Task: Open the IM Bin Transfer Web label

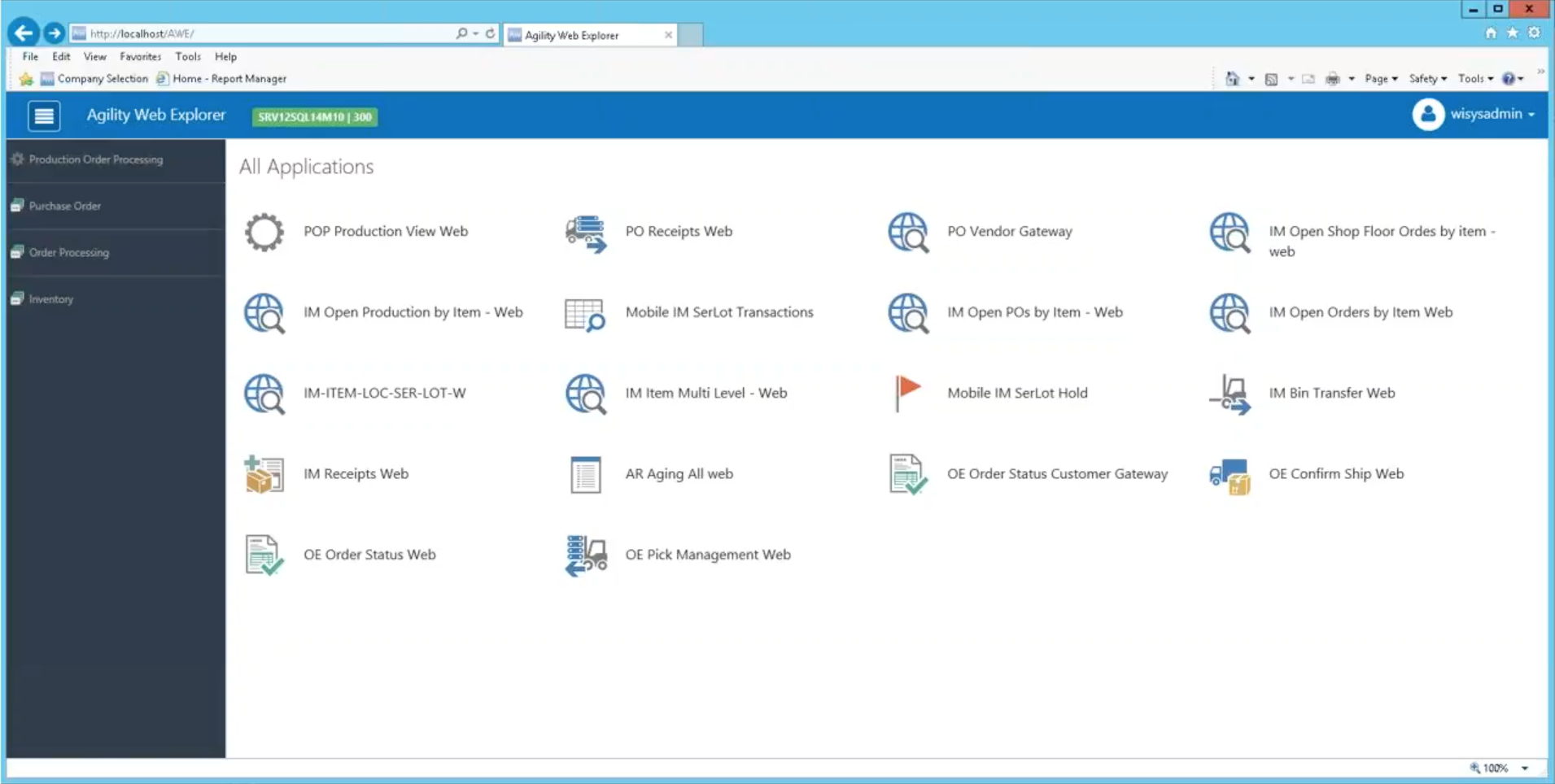Action: pos(1332,393)
